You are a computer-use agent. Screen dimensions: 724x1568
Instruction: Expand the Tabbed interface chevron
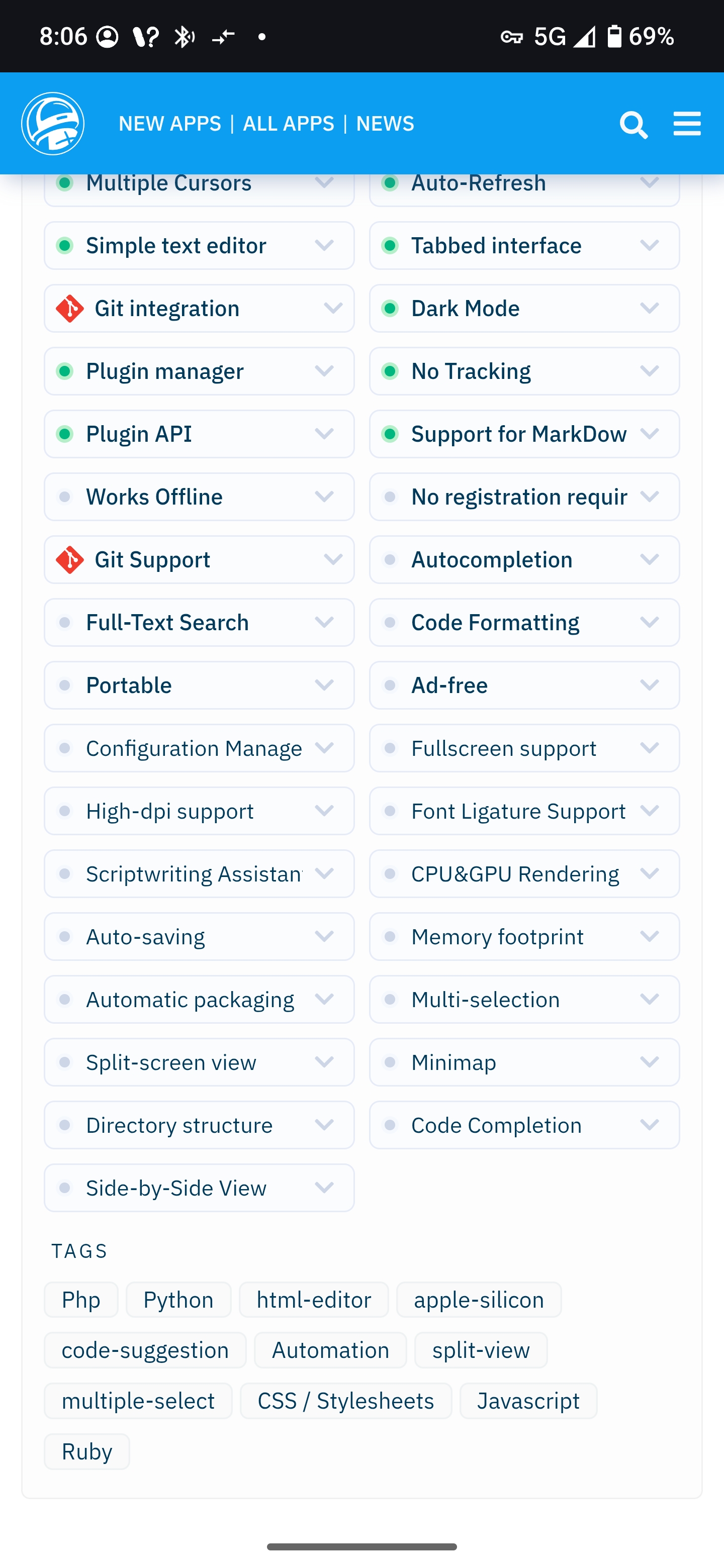[650, 245]
